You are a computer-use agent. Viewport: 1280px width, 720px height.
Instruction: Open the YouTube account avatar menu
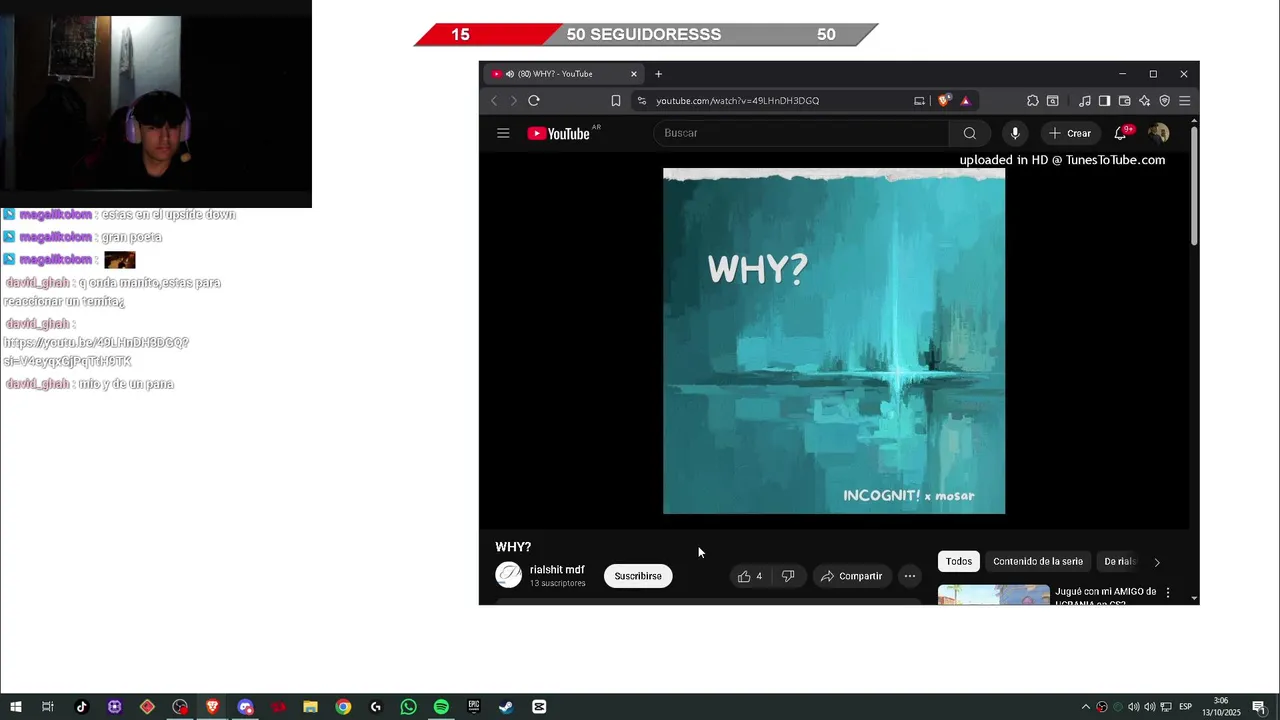pos(1159,133)
